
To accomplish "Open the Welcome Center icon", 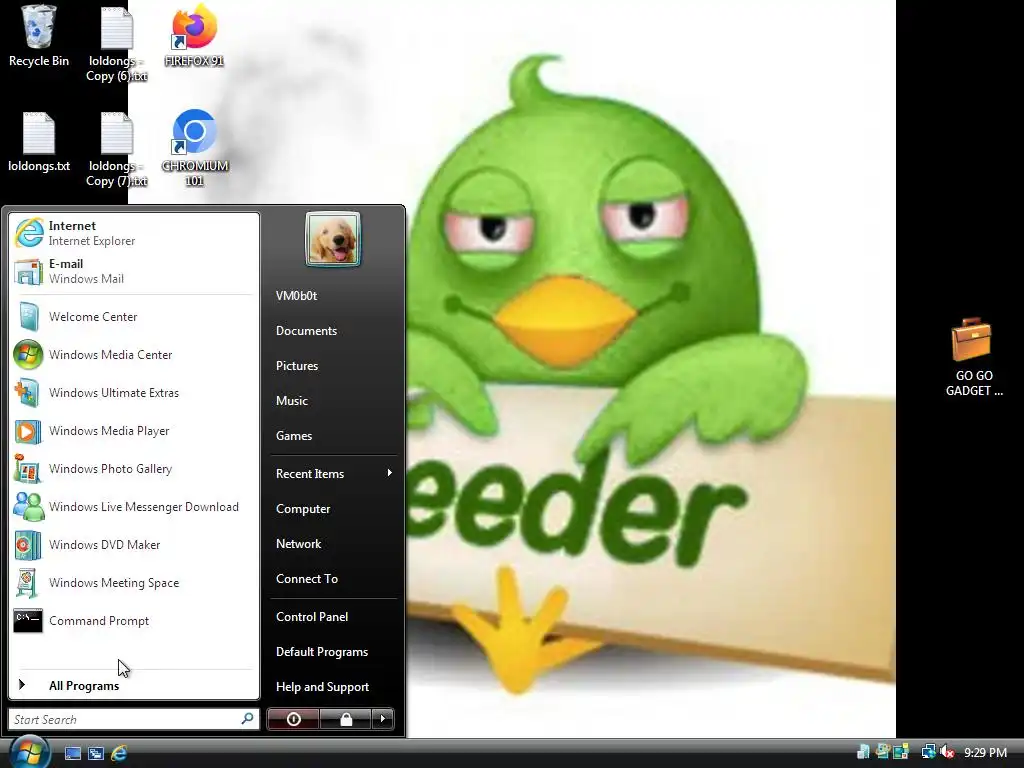I will pos(28,317).
